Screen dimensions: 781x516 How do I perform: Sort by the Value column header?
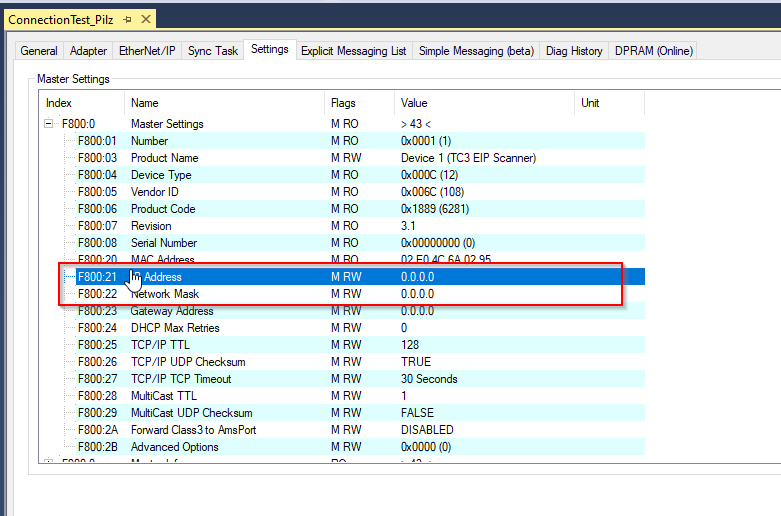pyautogui.click(x=484, y=103)
